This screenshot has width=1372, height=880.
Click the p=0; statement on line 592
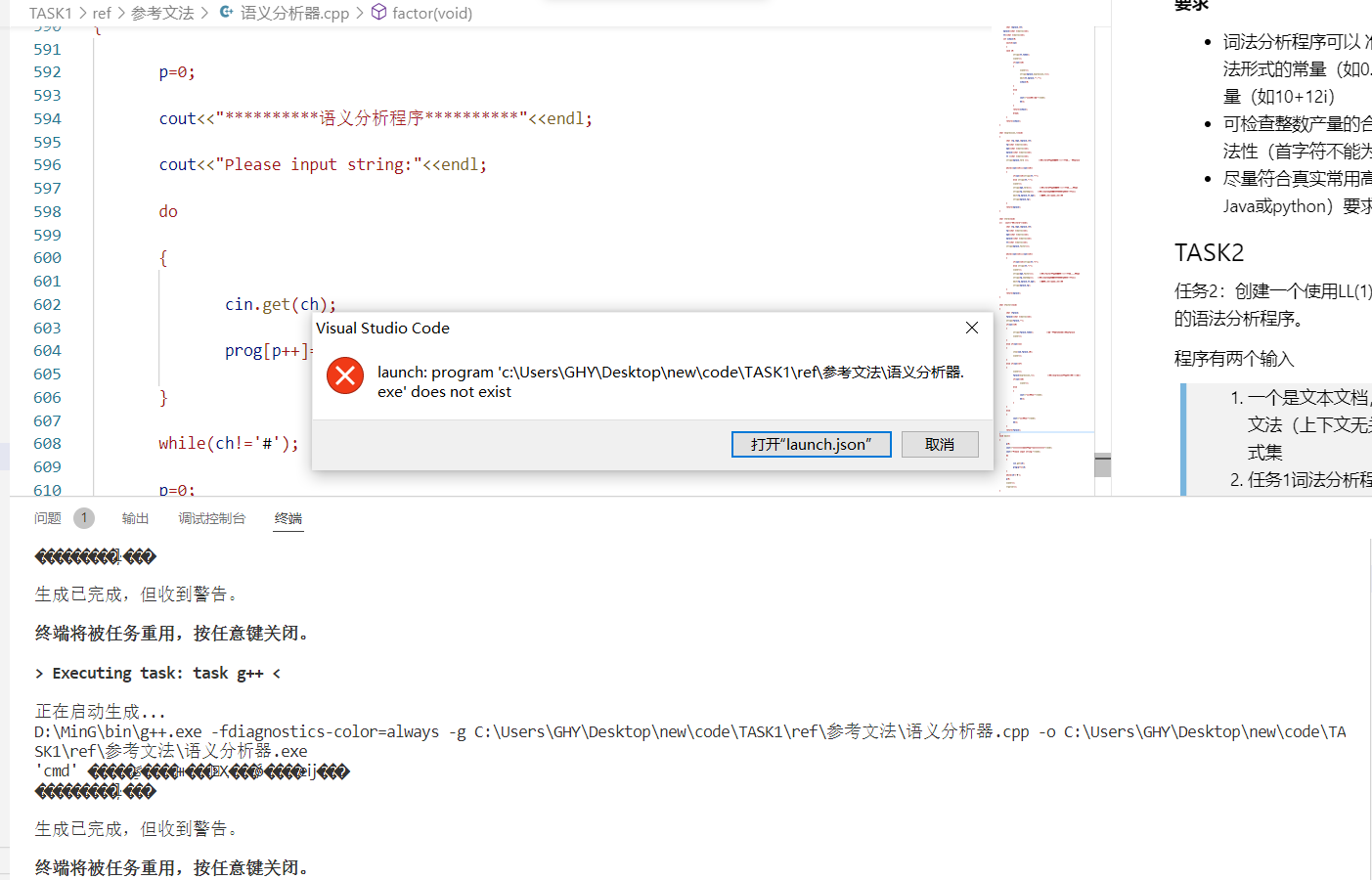pyautogui.click(x=177, y=72)
